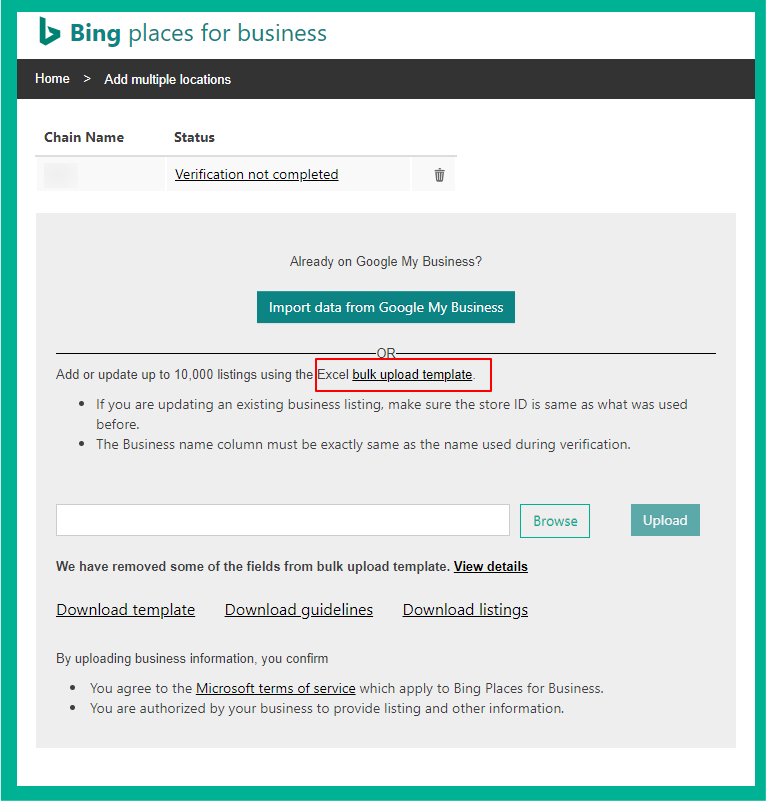Click the Status column header
This screenshot has width=766, height=801.
(x=194, y=137)
